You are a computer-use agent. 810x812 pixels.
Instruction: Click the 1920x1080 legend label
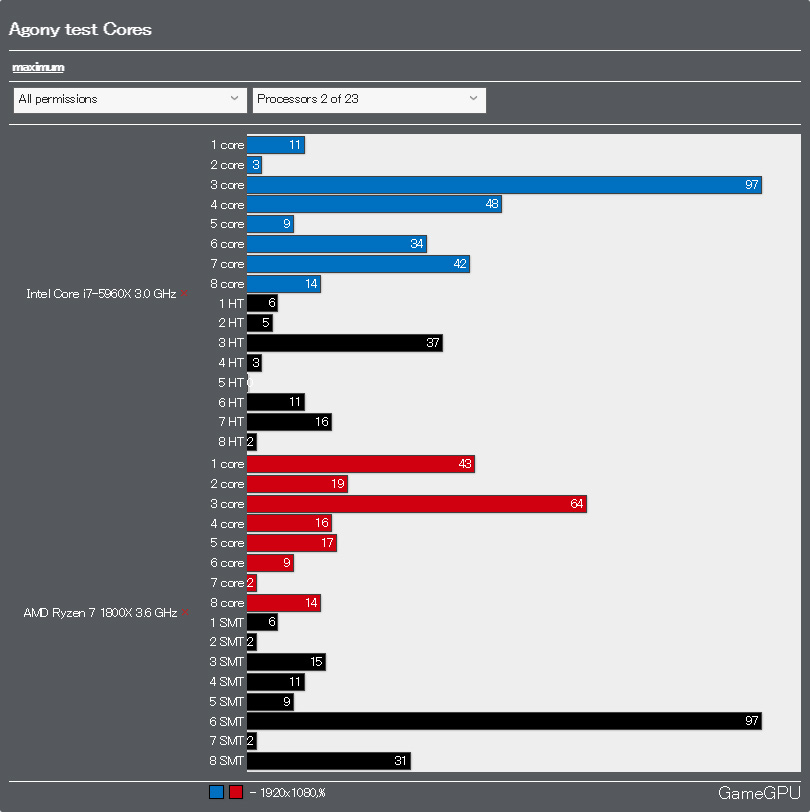[290, 793]
